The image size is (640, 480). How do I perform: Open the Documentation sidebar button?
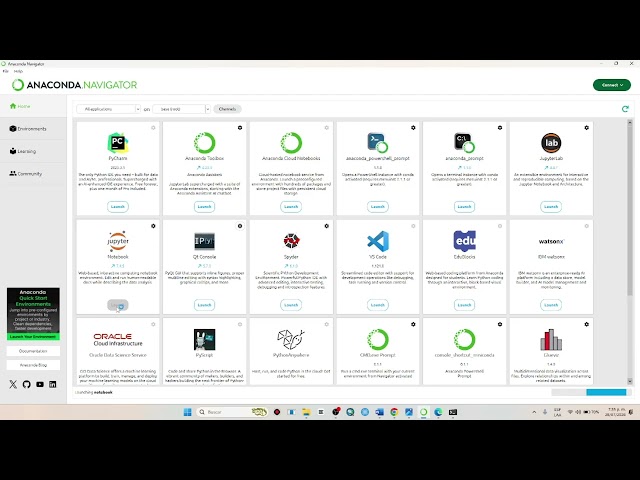click(x=33, y=351)
